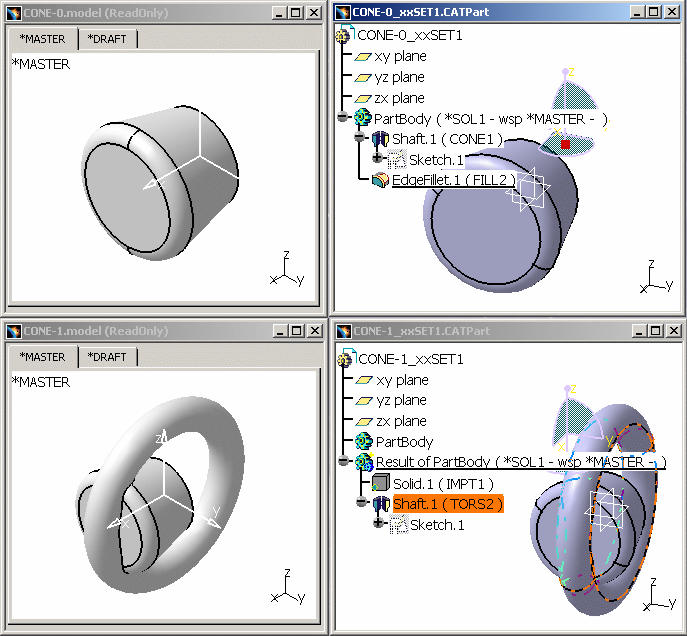
Task: Collapse the Shaft.1 (CONE1) node
Action: (361, 139)
